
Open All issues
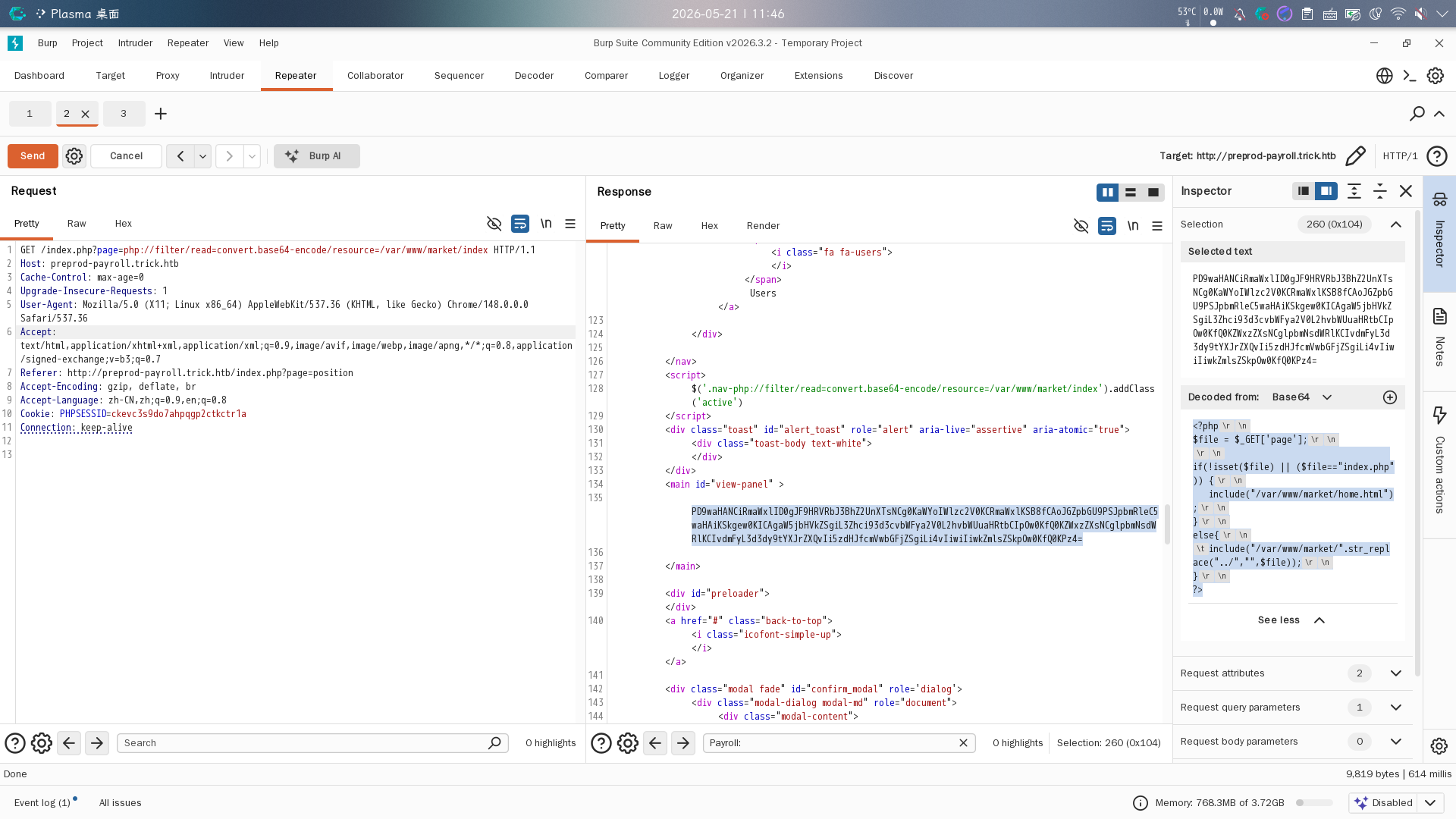pos(120,803)
